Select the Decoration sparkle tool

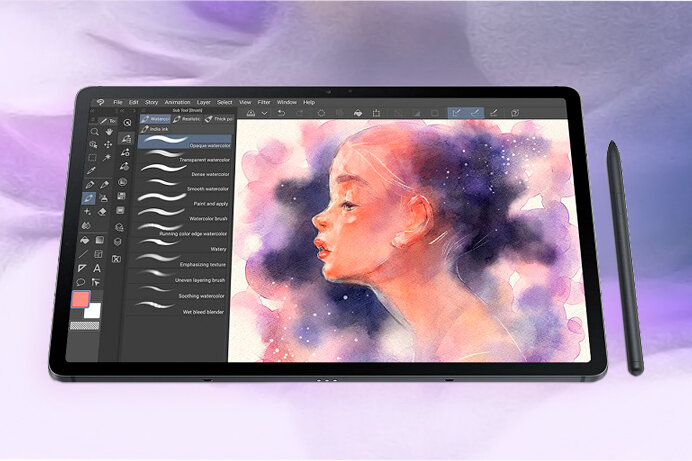pos(87,212)
